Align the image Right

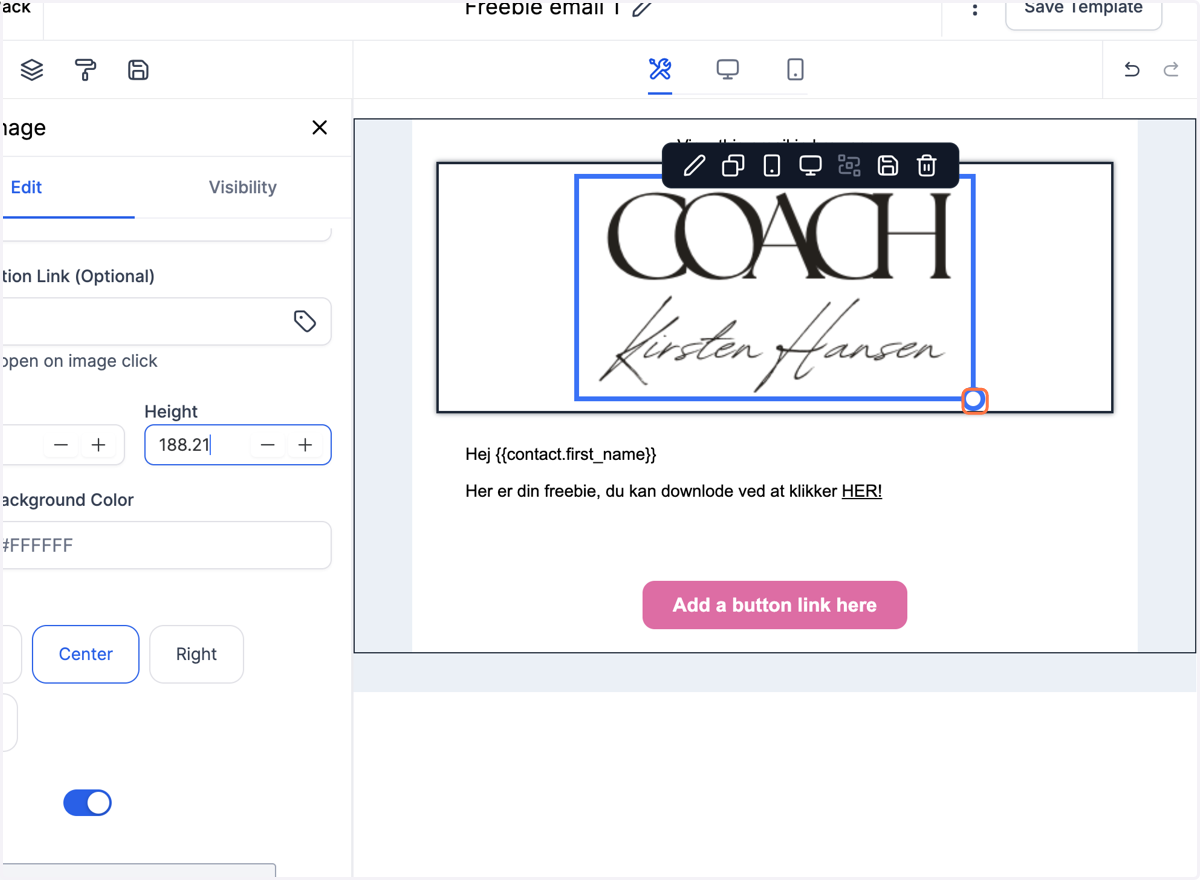(x=196, y=654)
